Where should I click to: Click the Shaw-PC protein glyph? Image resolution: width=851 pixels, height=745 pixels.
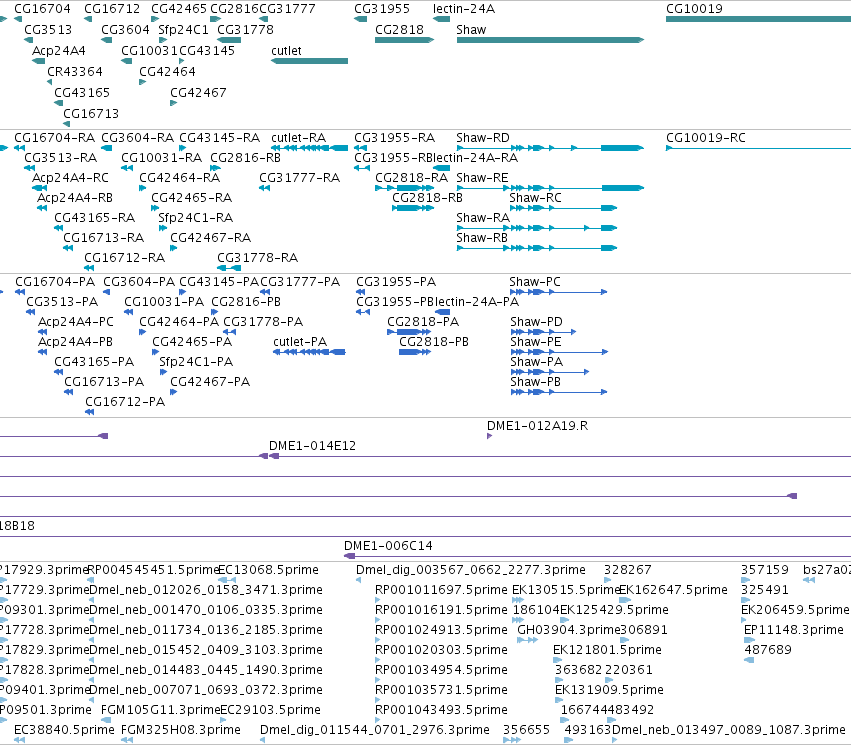pos(558,292)
